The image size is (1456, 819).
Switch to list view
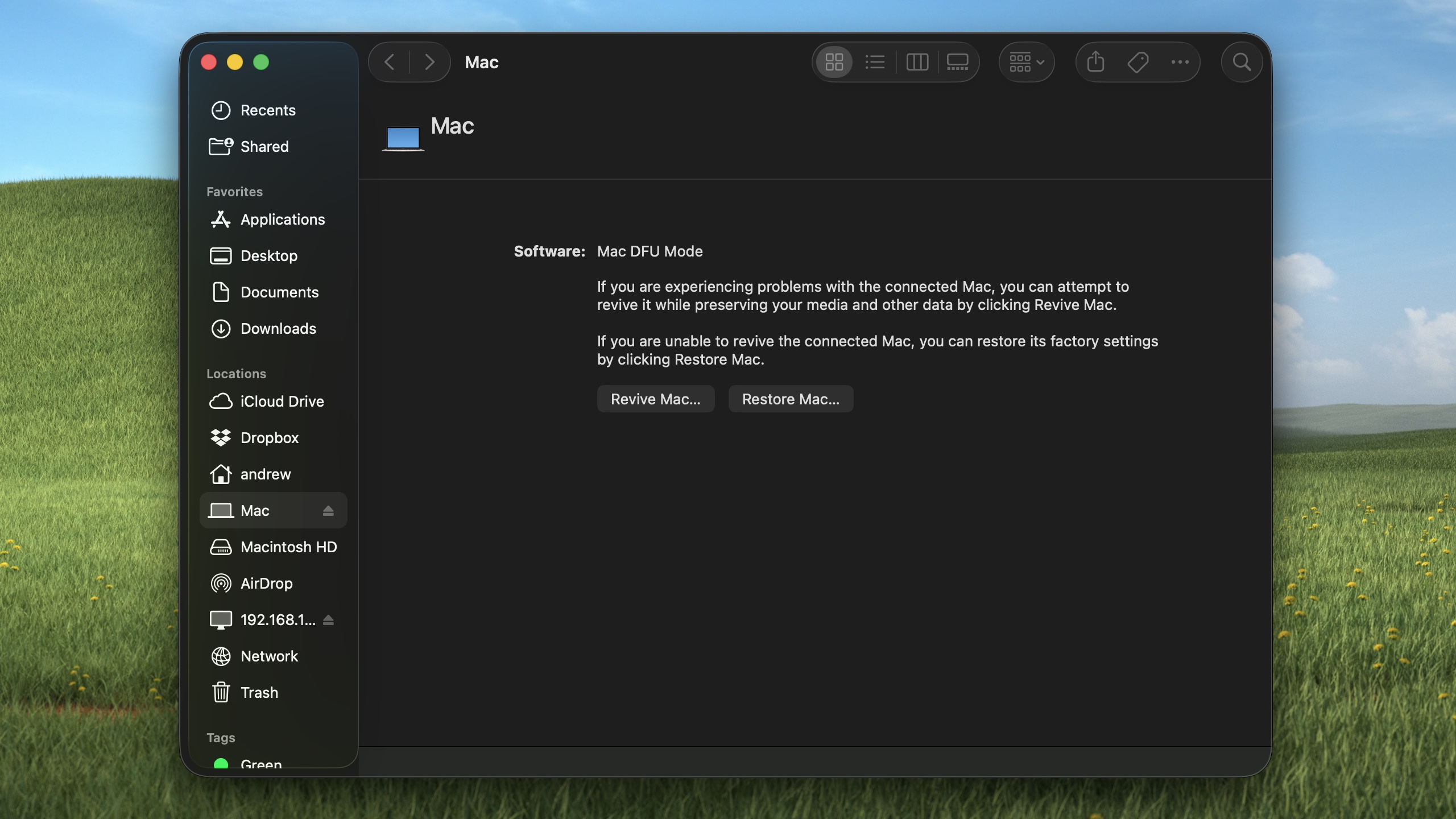[875, 62]
